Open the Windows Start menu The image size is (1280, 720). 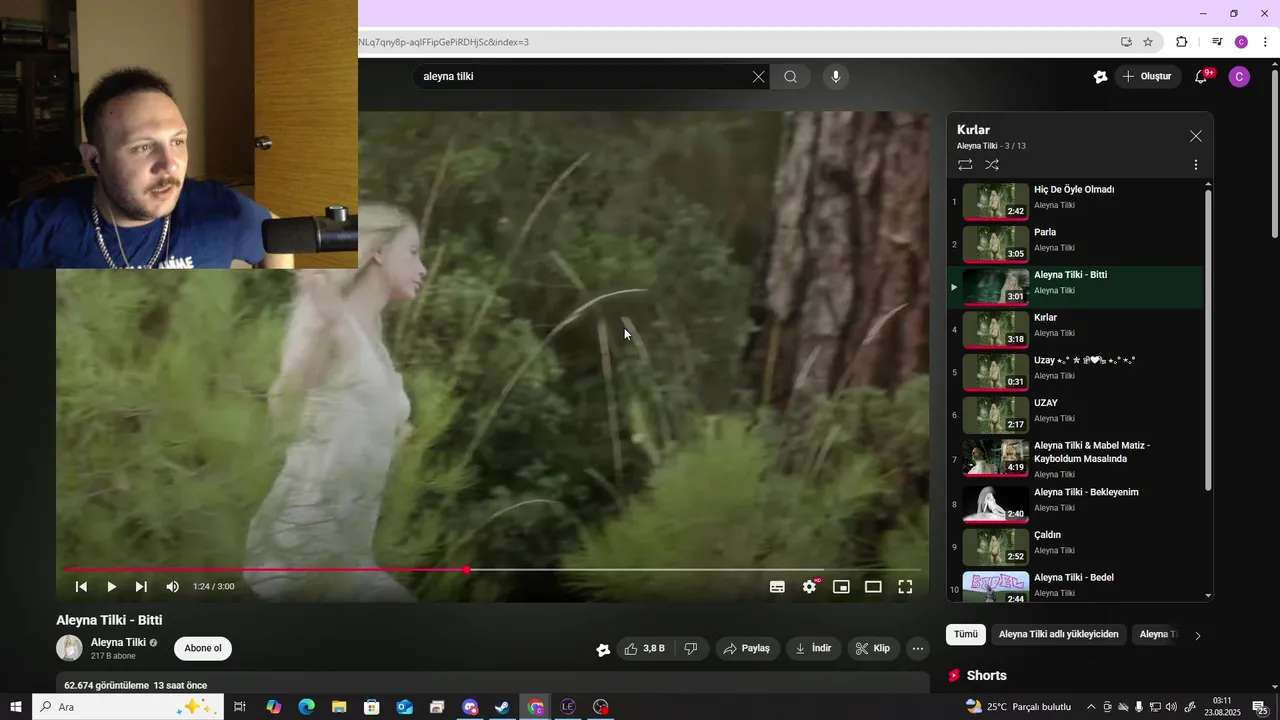pyautogui.click(x=16, y=707)
